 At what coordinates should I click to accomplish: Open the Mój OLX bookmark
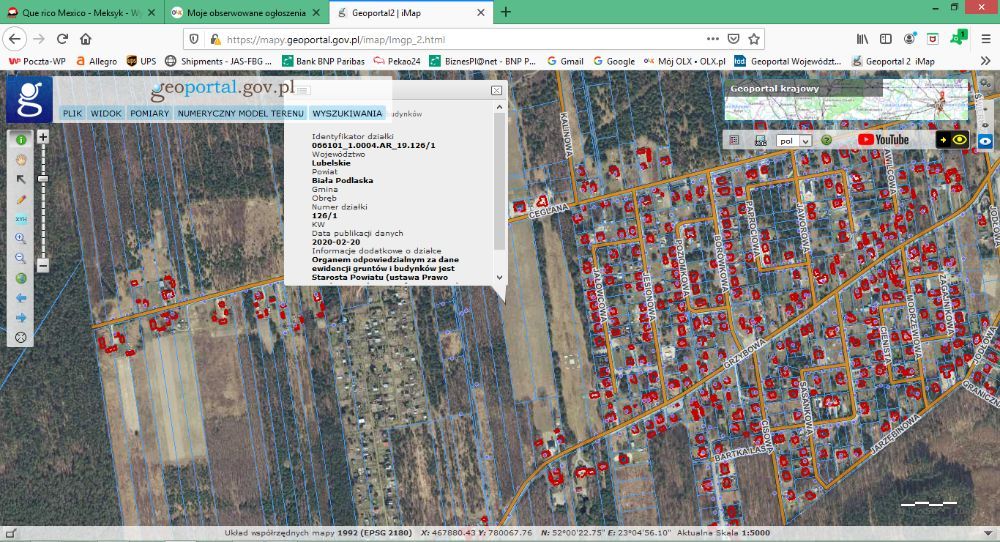[x=684, y=61]
